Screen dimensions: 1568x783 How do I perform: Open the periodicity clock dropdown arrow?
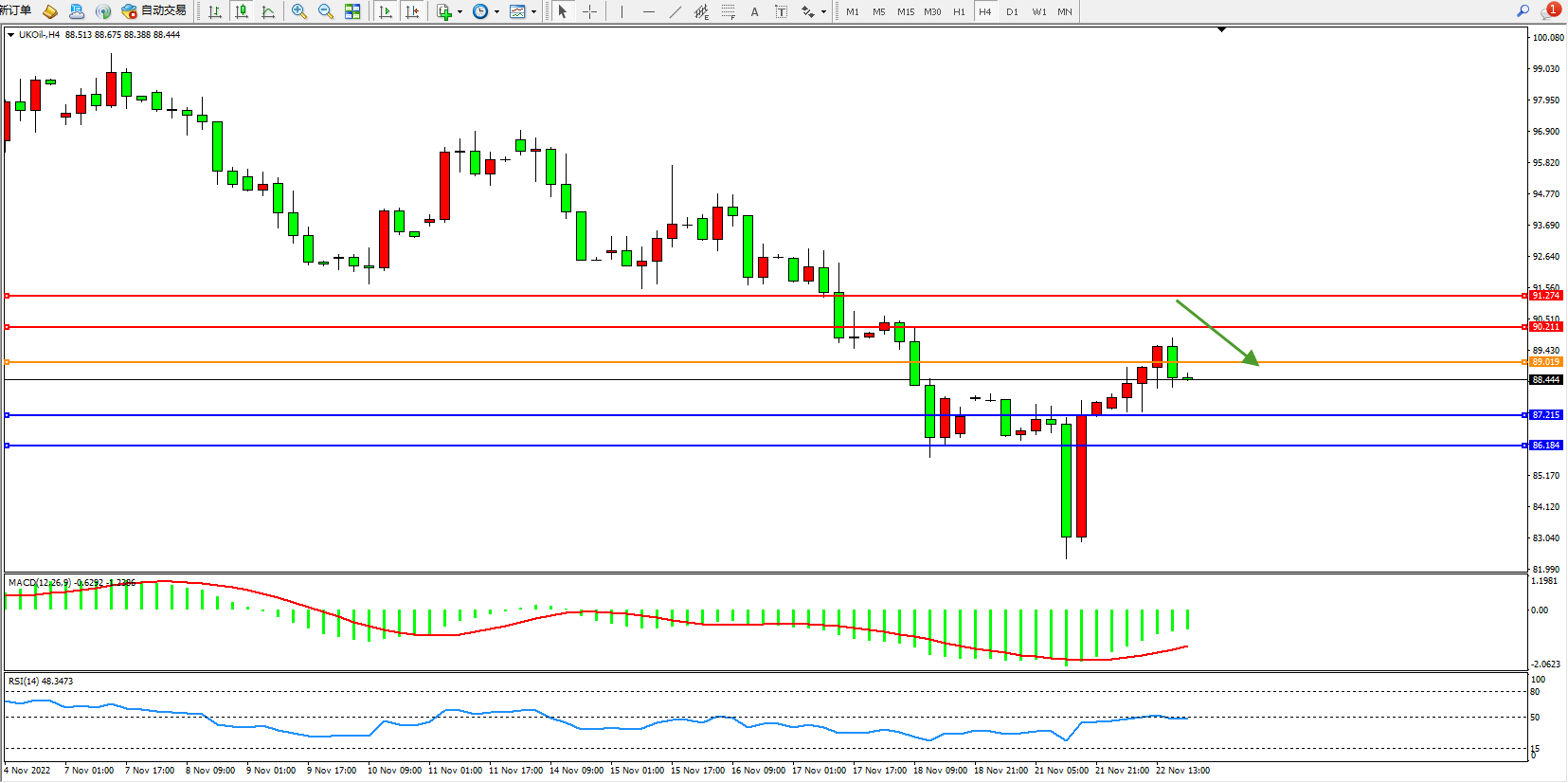tap(496, 12)
